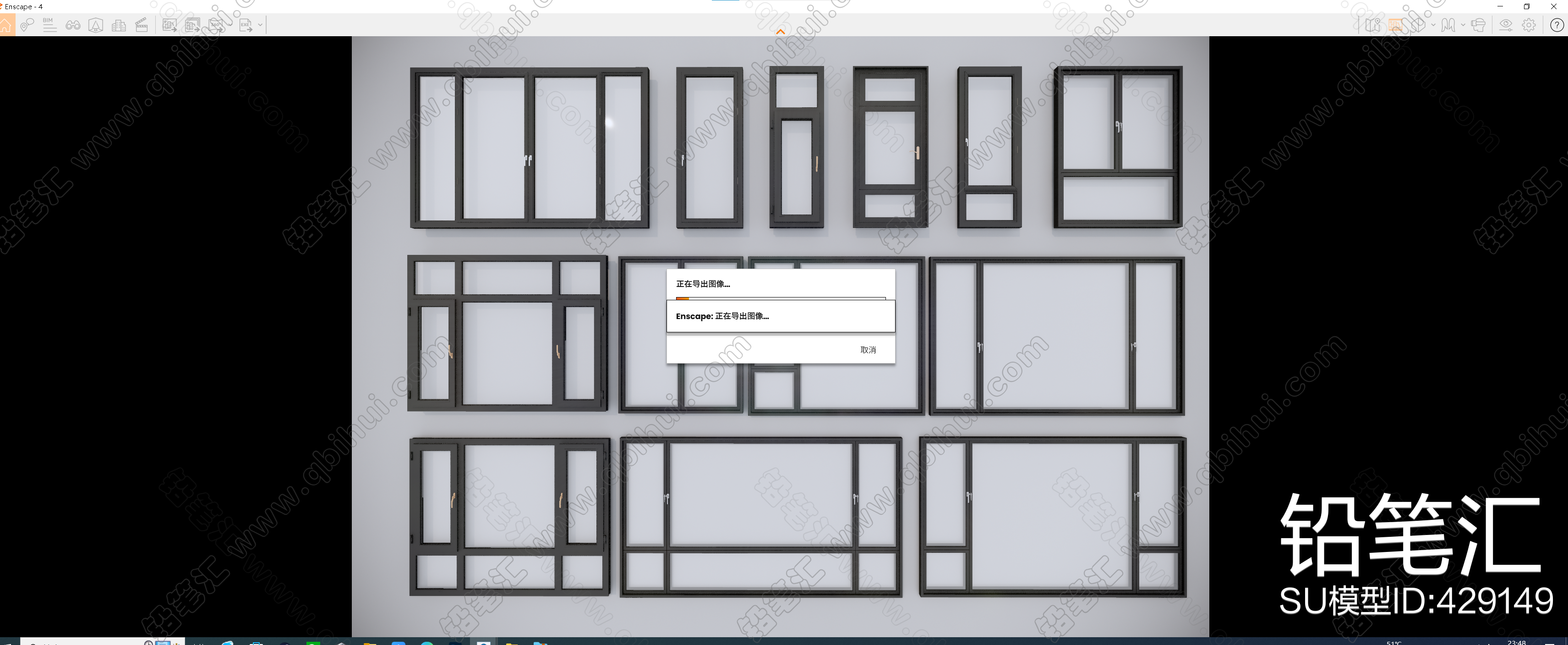Open visual settings eye icon
Screen dimensions: 1568x645
click(1506, 25)
